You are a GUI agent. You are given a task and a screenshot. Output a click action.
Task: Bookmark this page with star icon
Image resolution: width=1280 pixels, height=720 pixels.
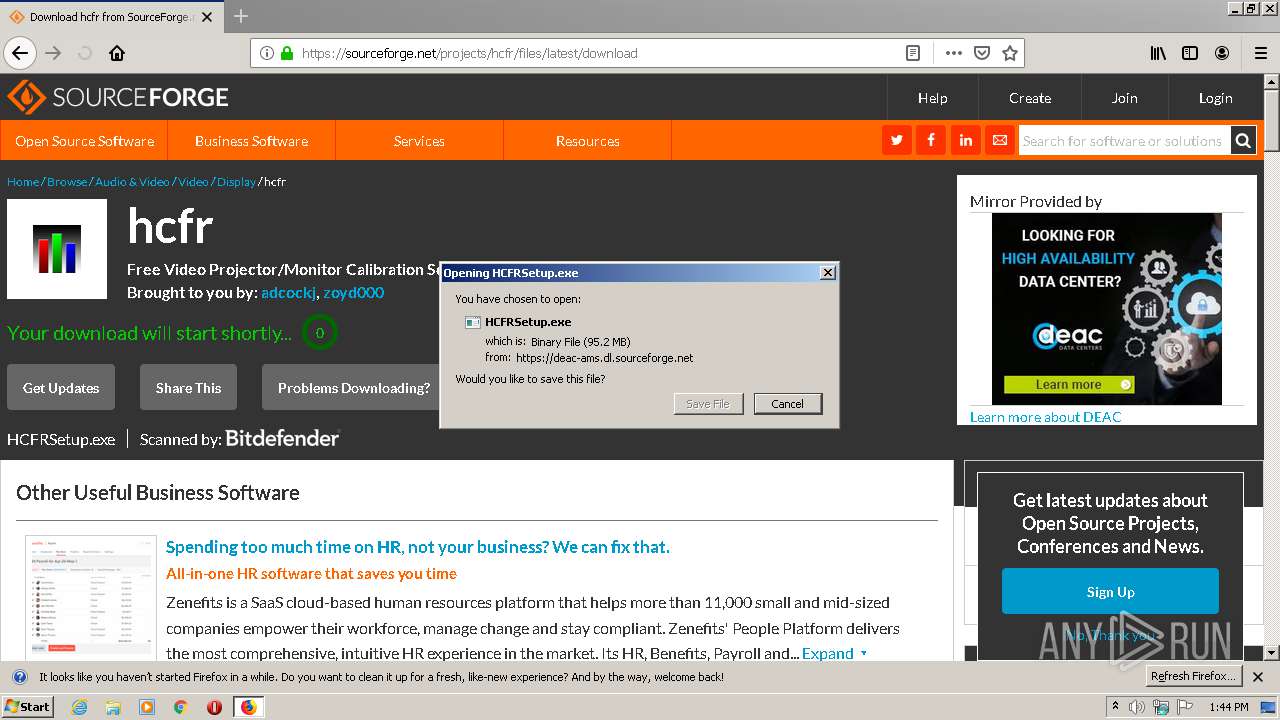[x=1010, y=53]
